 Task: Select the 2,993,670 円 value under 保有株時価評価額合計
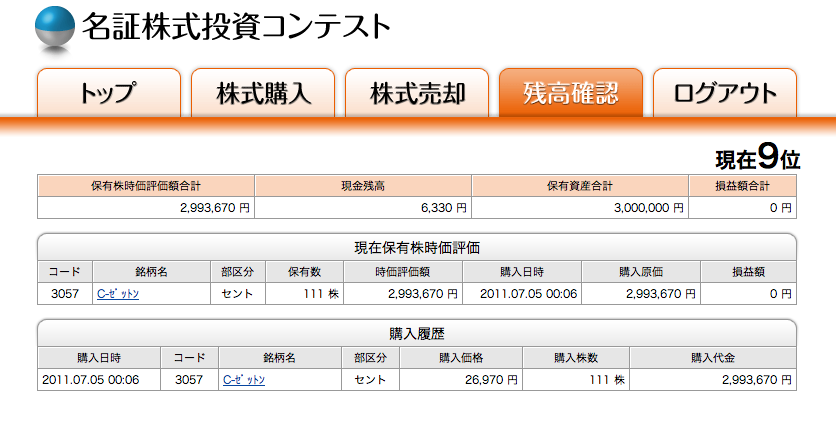click(x=215, y=208)
